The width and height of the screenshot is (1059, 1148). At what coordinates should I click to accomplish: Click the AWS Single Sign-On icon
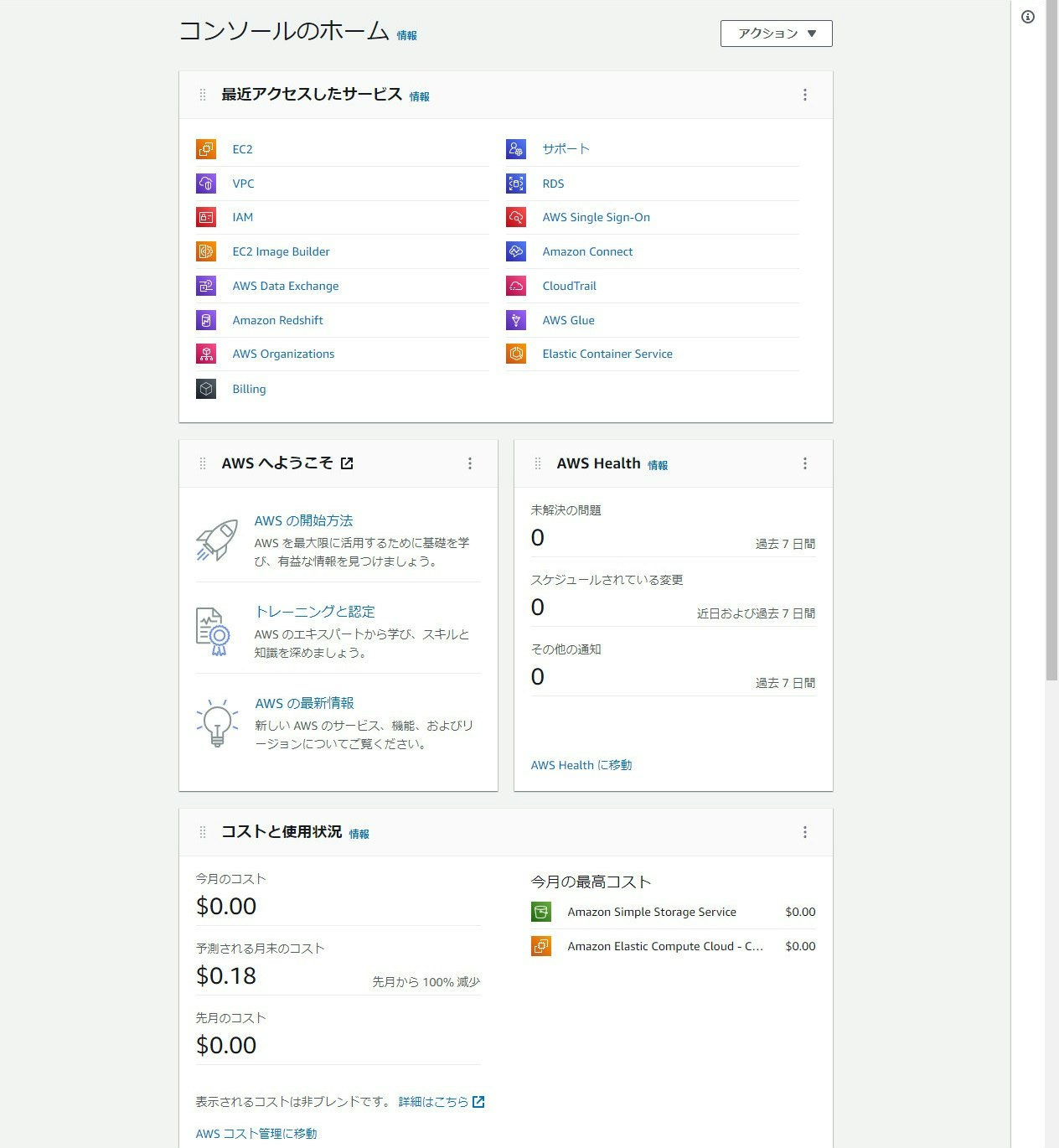(516, 217)
